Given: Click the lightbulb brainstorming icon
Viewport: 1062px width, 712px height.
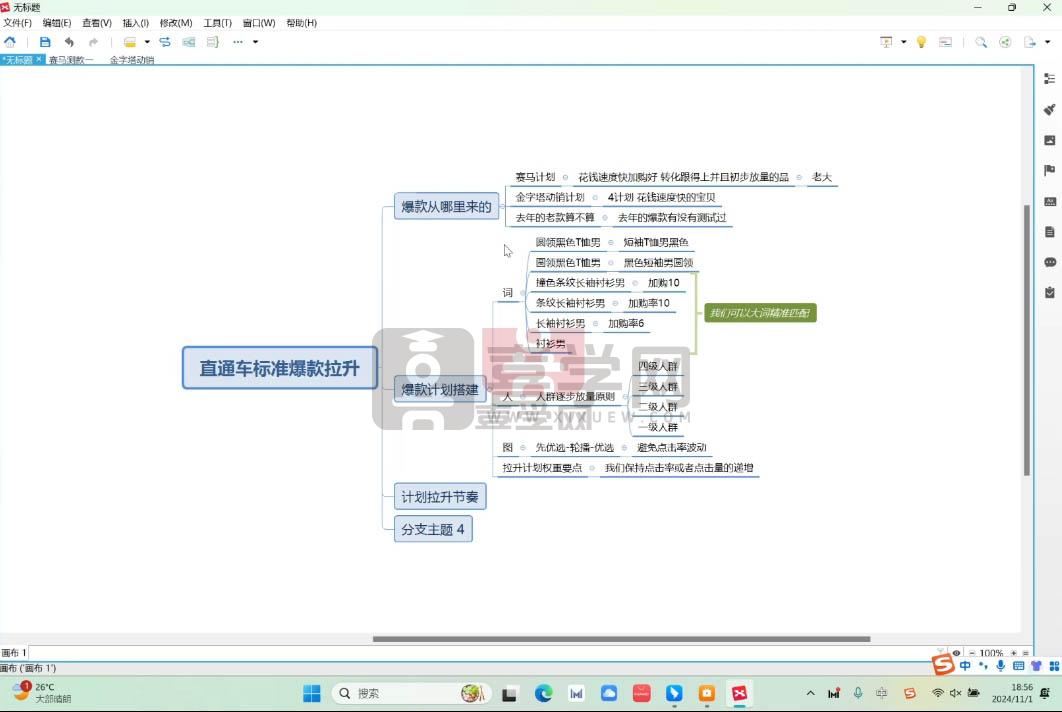Looking at the screenshot, I should 921,42.
